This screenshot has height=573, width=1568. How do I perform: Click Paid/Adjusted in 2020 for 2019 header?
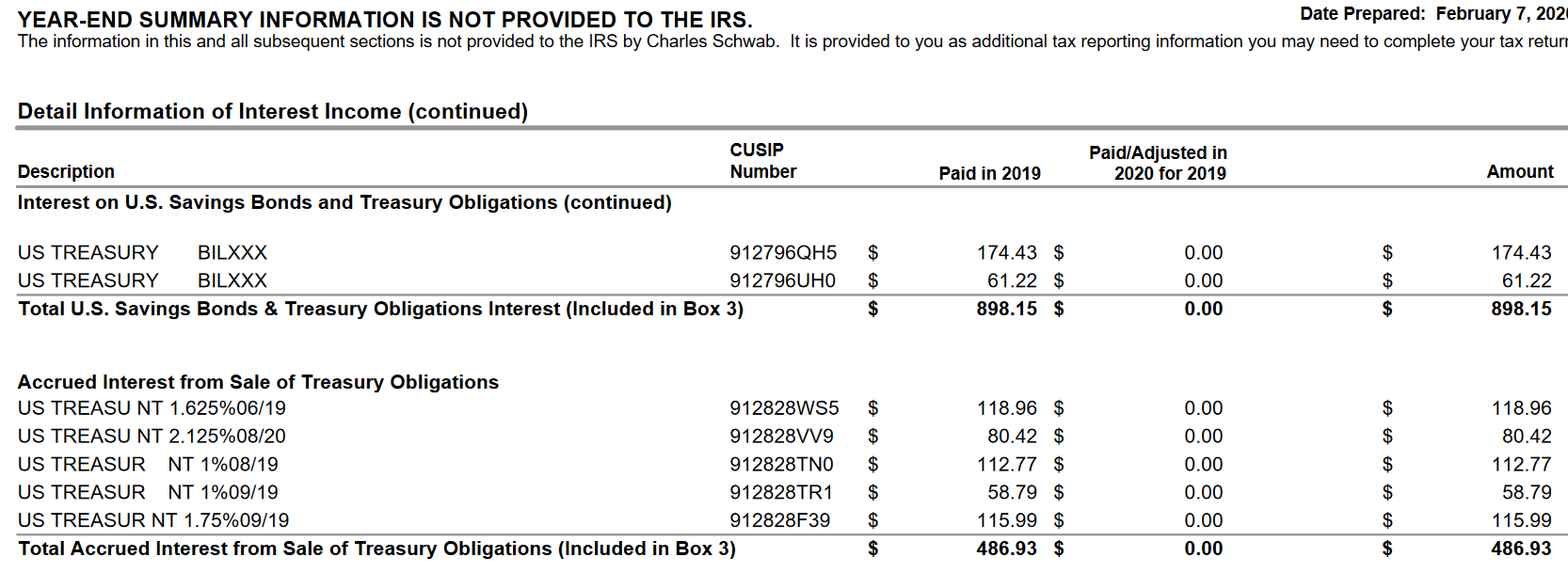pyautogui.click(x=1159, y=163)
